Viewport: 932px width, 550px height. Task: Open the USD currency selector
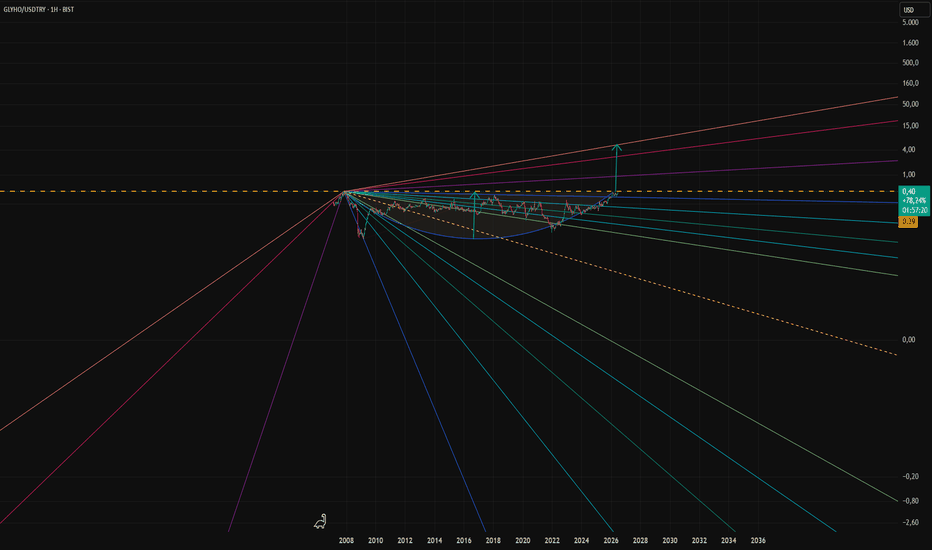914,10
